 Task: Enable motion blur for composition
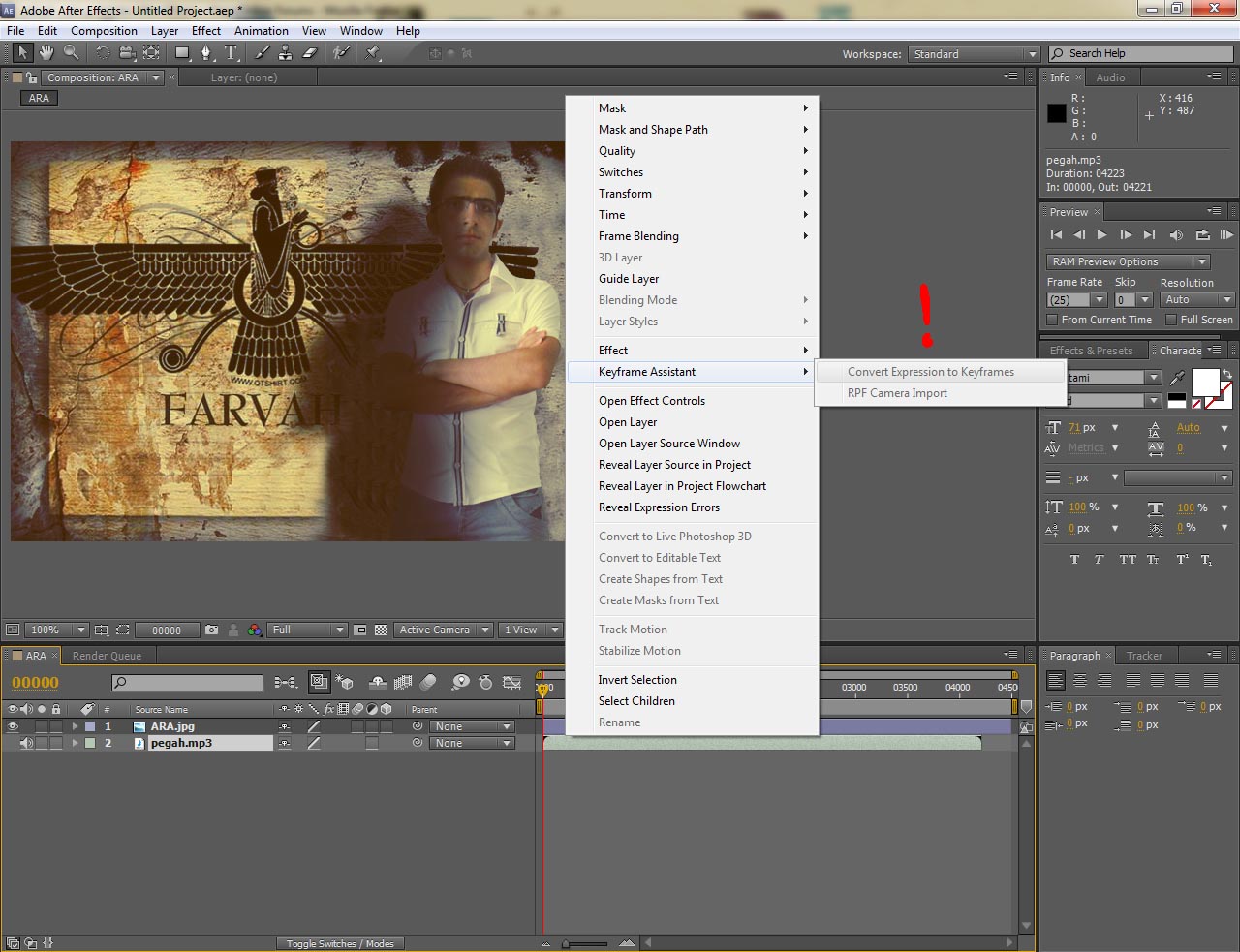coord(428,682)
